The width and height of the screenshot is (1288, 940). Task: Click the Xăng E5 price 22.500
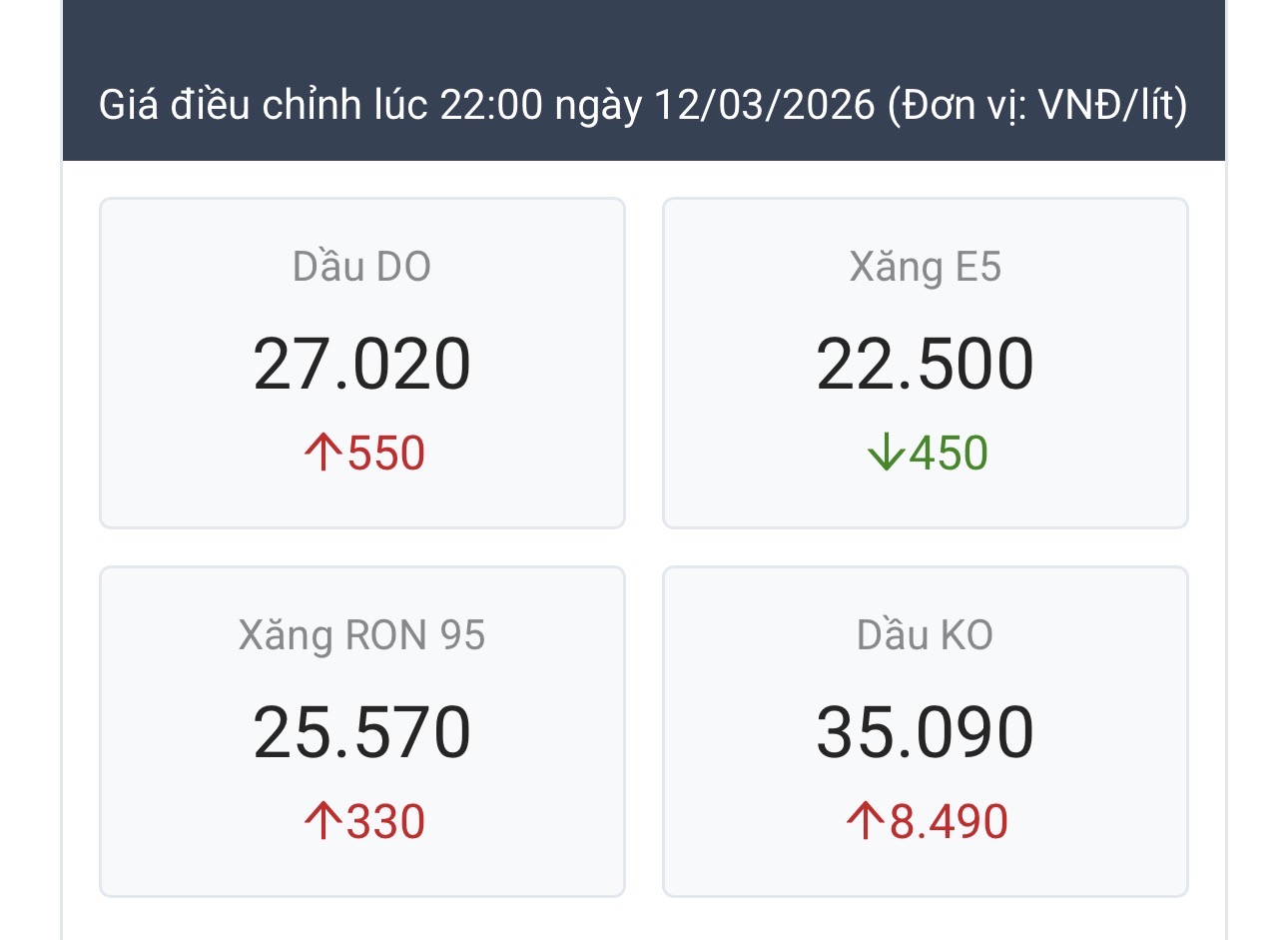pyautogui.click(x=925, y=364)
